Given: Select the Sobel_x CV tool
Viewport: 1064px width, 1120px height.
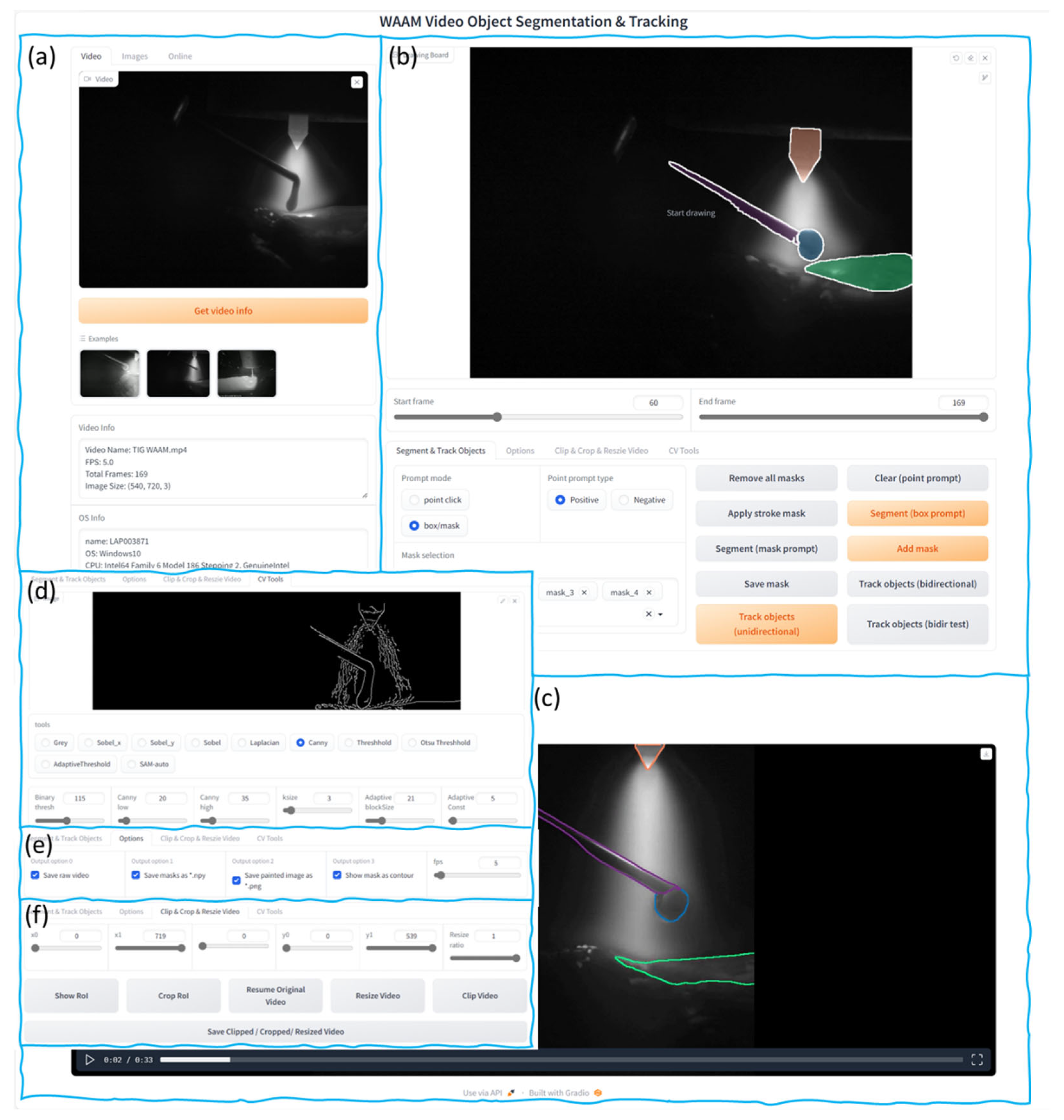Looking at the screenshot, I should coord(102,742).
